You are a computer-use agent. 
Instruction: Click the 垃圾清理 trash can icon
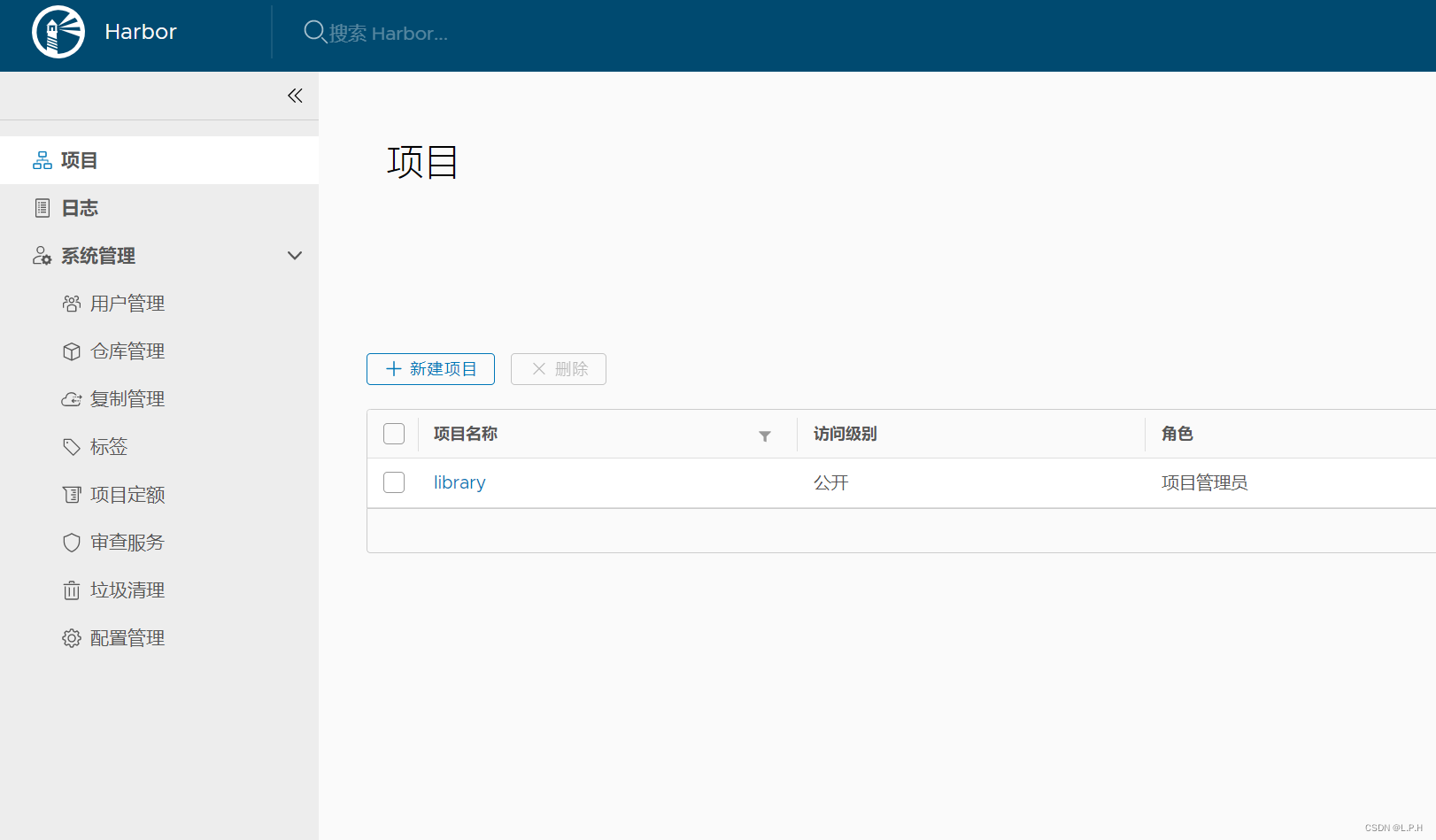click(72, 590)
